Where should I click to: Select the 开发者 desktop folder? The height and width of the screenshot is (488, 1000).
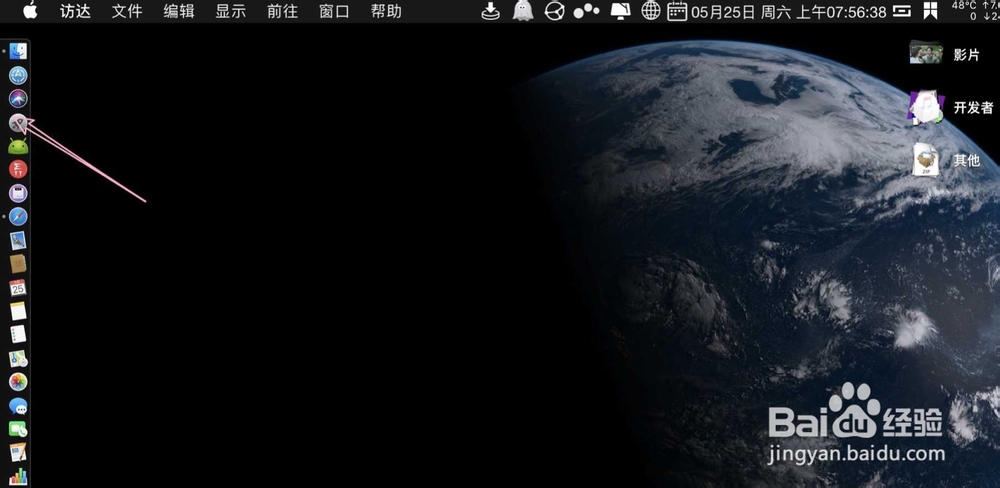pyautogui.click(x=926, y=107)
